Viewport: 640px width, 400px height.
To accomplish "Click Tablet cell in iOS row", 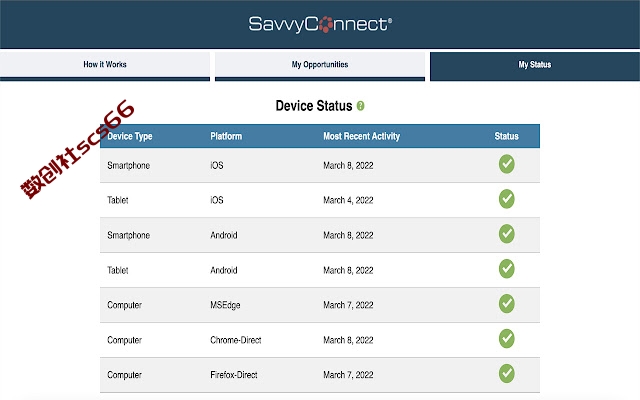I will click(118, 200).
